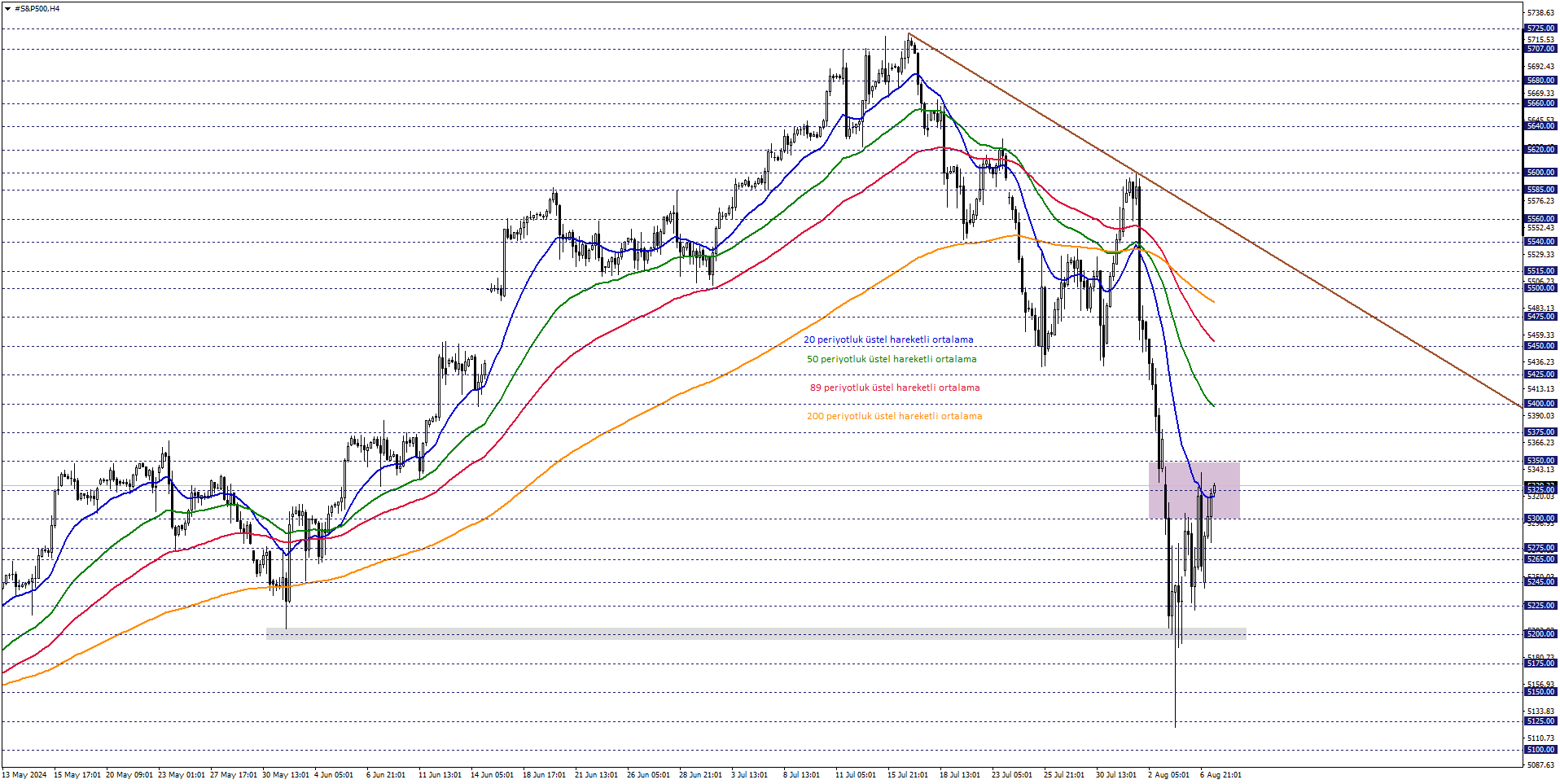1560x784 pixels.
Task: Select the '200 periyotluk üstel hareketli ortalama' label
Action: [x=894, y=416]
